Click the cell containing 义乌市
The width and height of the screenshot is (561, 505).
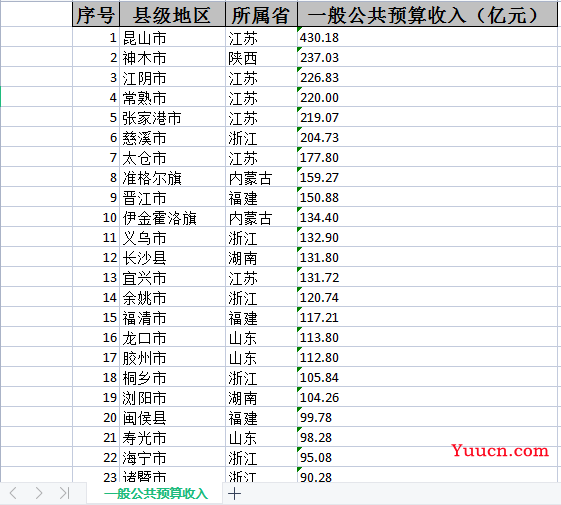point(172,238)
